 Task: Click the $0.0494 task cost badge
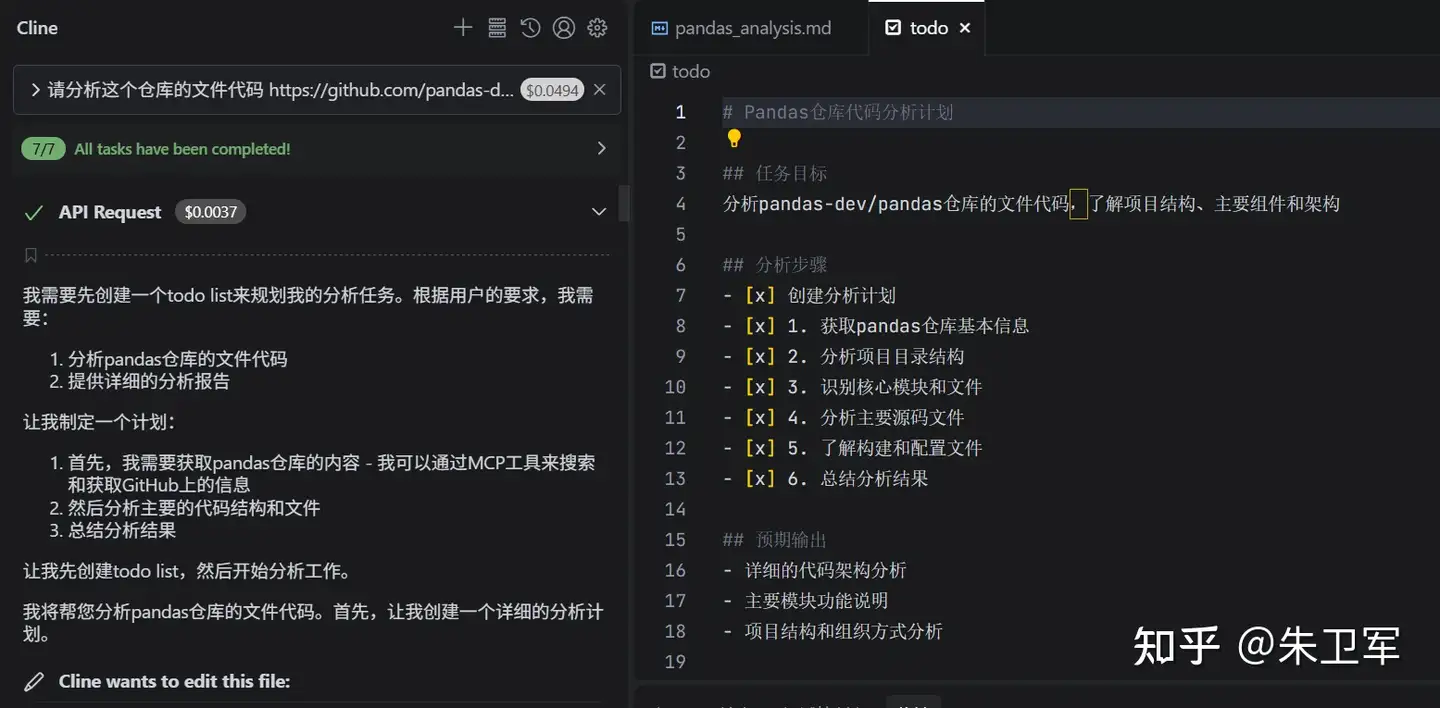pyautogui.click(x=552, y=90)
